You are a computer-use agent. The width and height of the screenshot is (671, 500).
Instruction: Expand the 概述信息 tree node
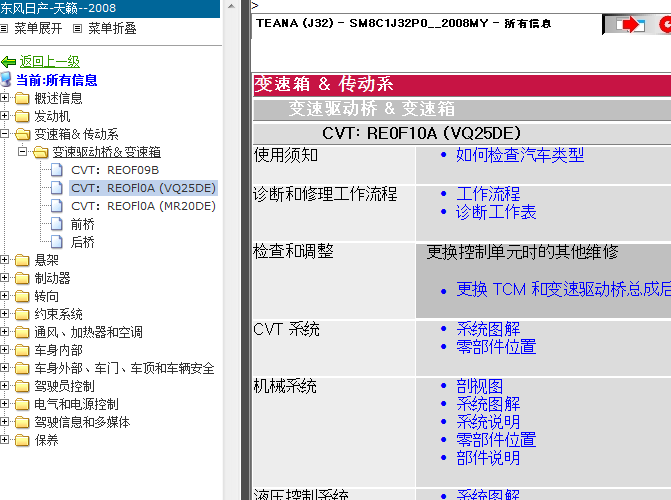pos(4,98)
